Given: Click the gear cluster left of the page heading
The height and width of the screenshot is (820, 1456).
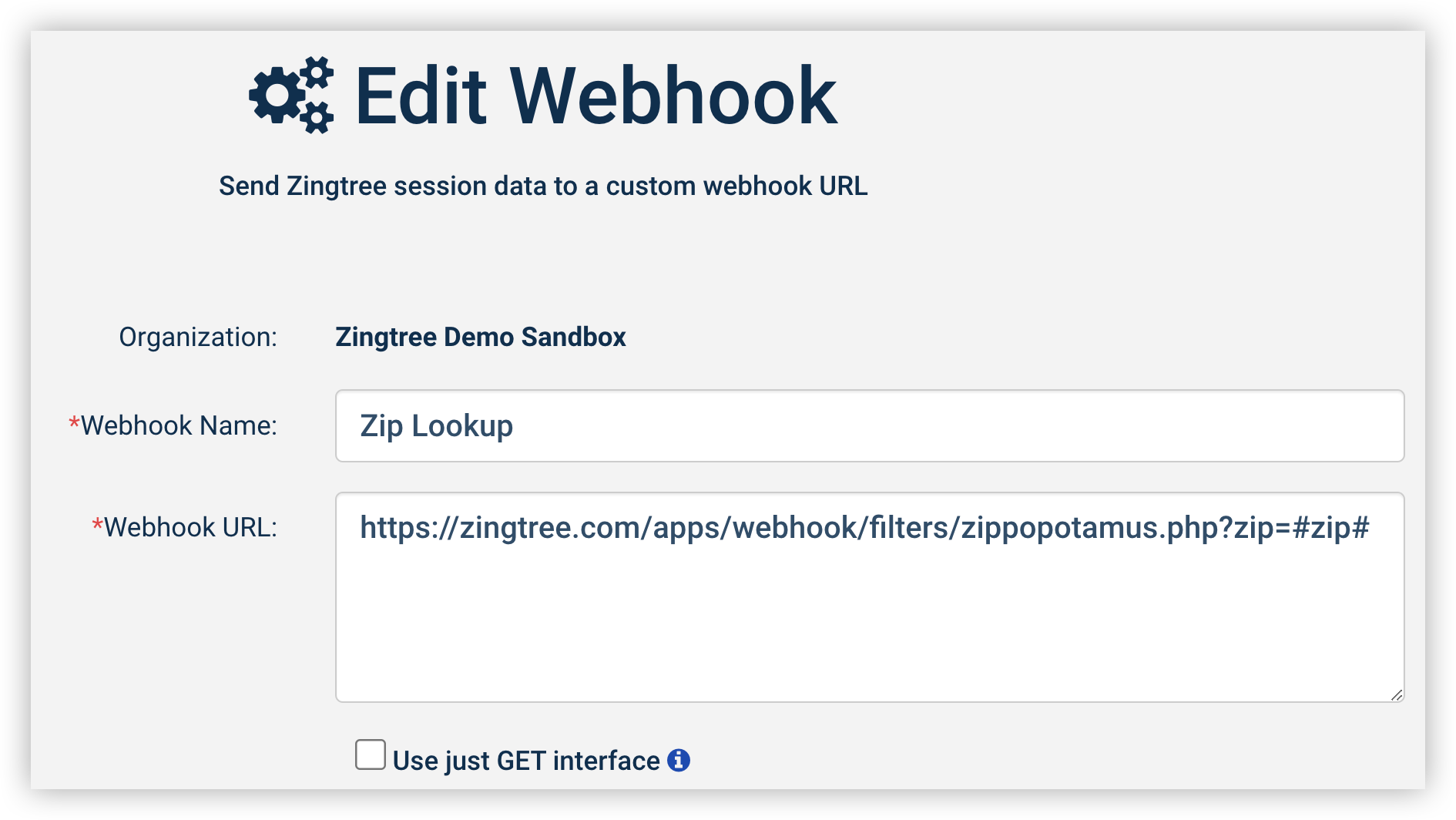Looking at the screenshot, I should [x=291, y=94].
